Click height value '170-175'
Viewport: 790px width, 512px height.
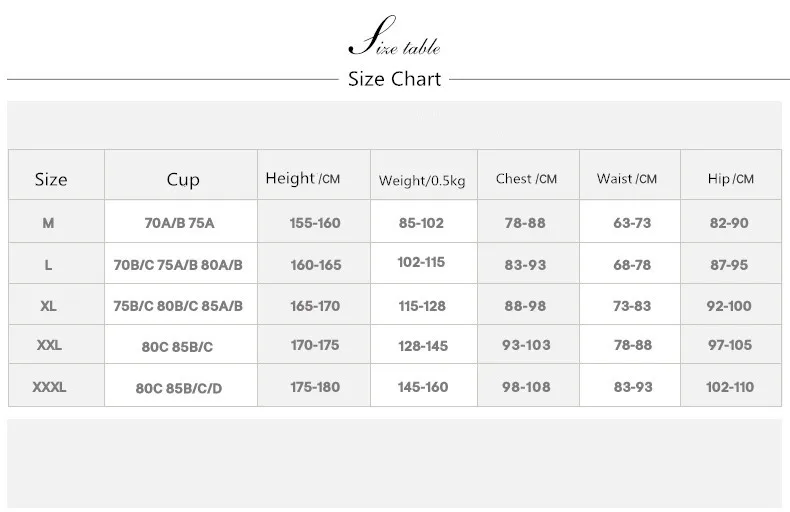[x=315, y=345]
